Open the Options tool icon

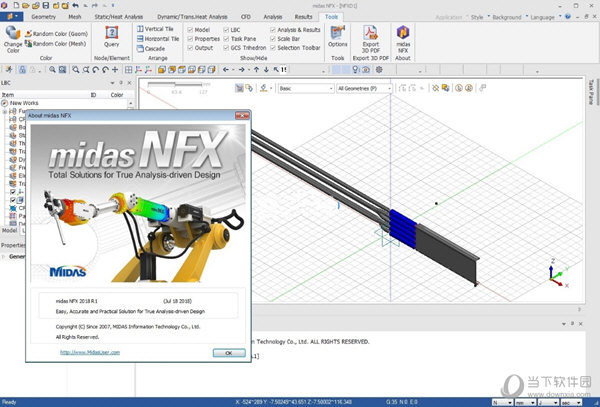pyautogui.click(x=338, y=37)
